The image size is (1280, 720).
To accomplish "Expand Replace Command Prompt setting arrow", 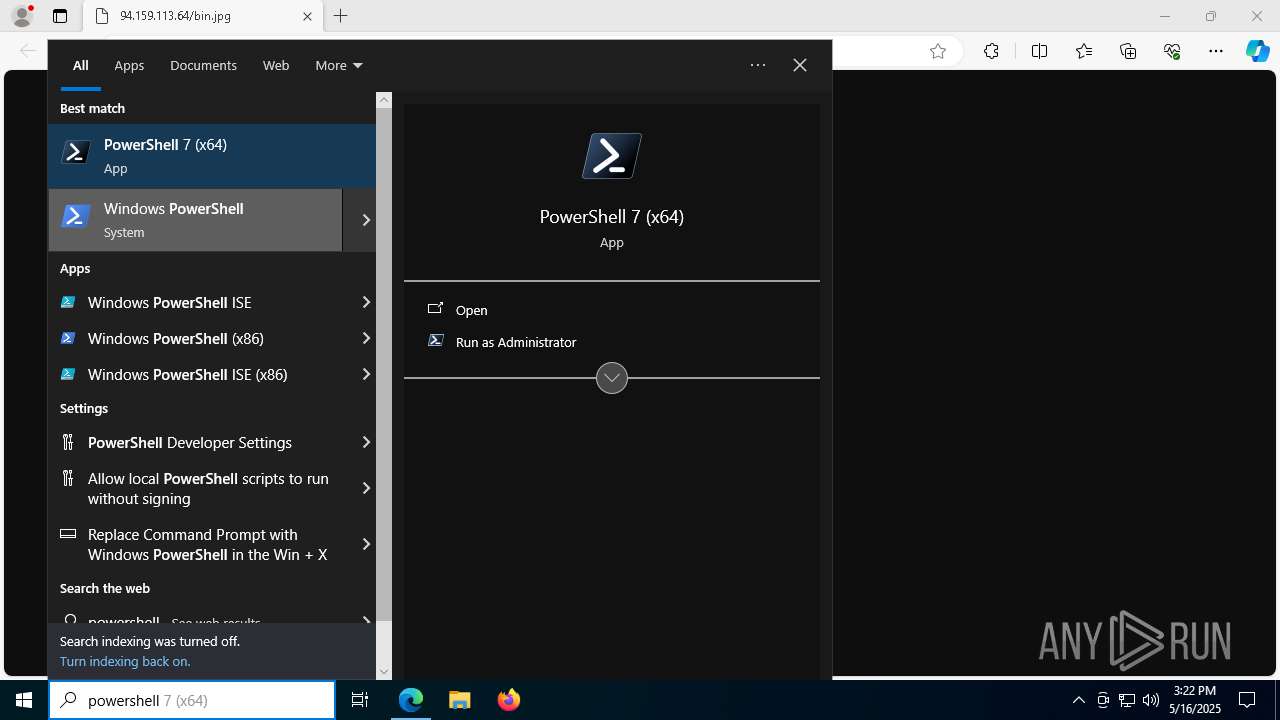I will pos(366,544).
